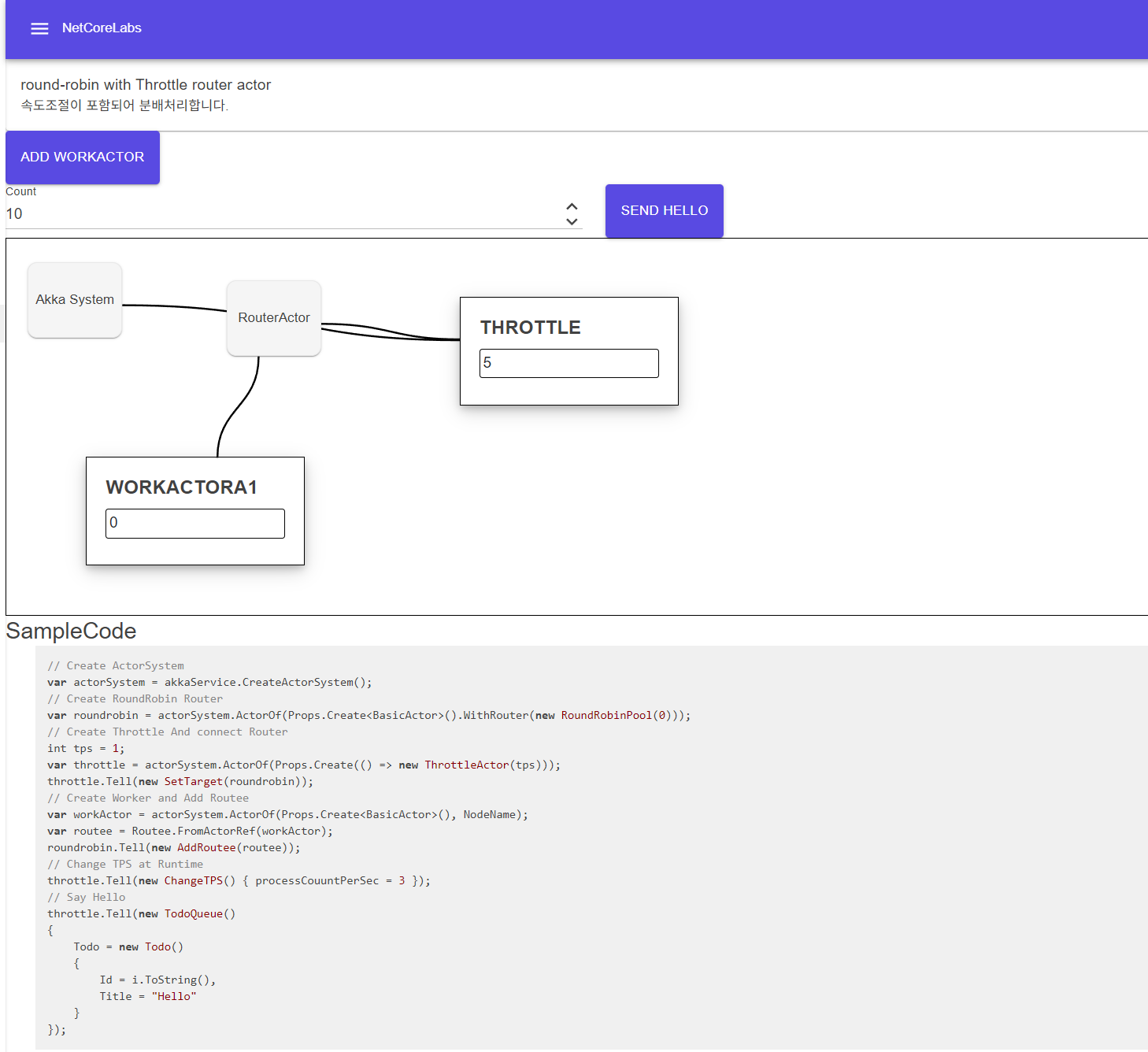The image size is (1148, 1052).
Task: Select the edge from Akka System to RouterActor
Action: tap(175, 306)
